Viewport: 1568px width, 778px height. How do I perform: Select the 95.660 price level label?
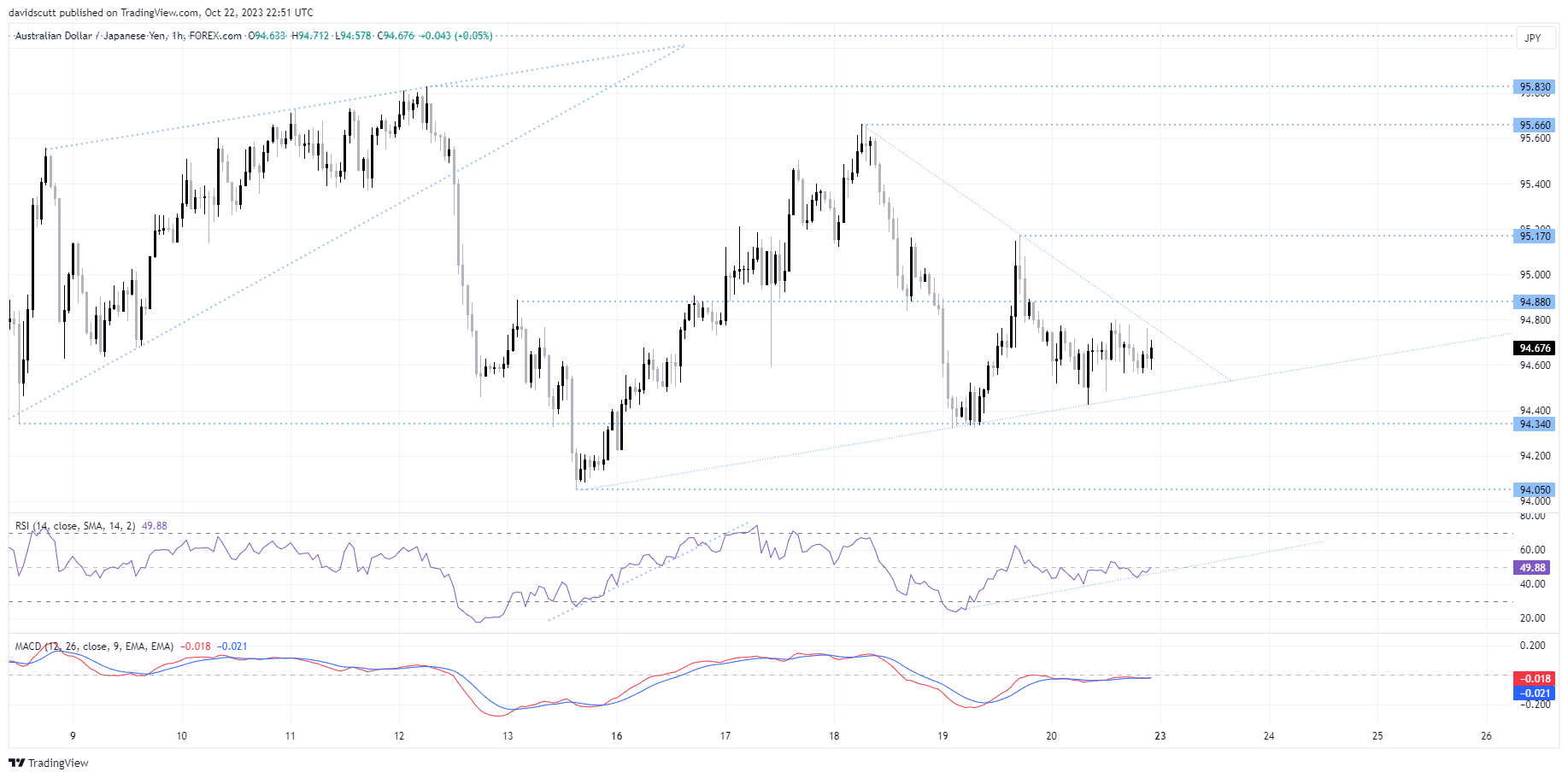pos(1535,126)
